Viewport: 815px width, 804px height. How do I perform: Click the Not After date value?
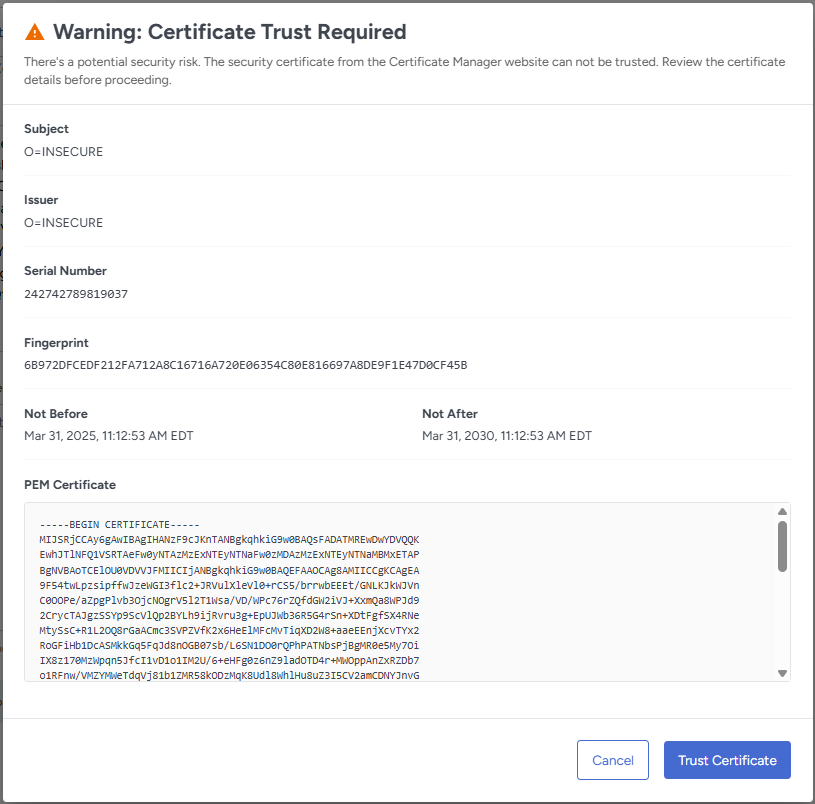pyautogui.click(x=506, y=436)
